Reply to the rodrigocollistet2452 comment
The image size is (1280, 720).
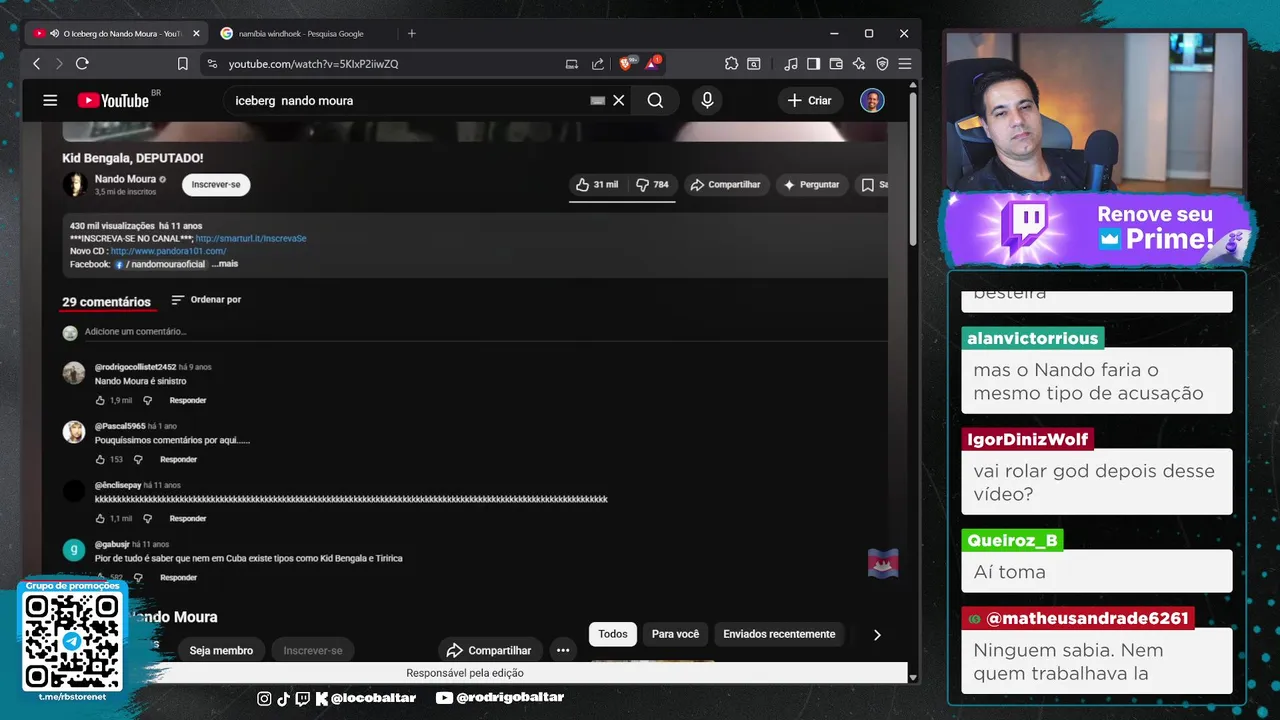(187, 400)
